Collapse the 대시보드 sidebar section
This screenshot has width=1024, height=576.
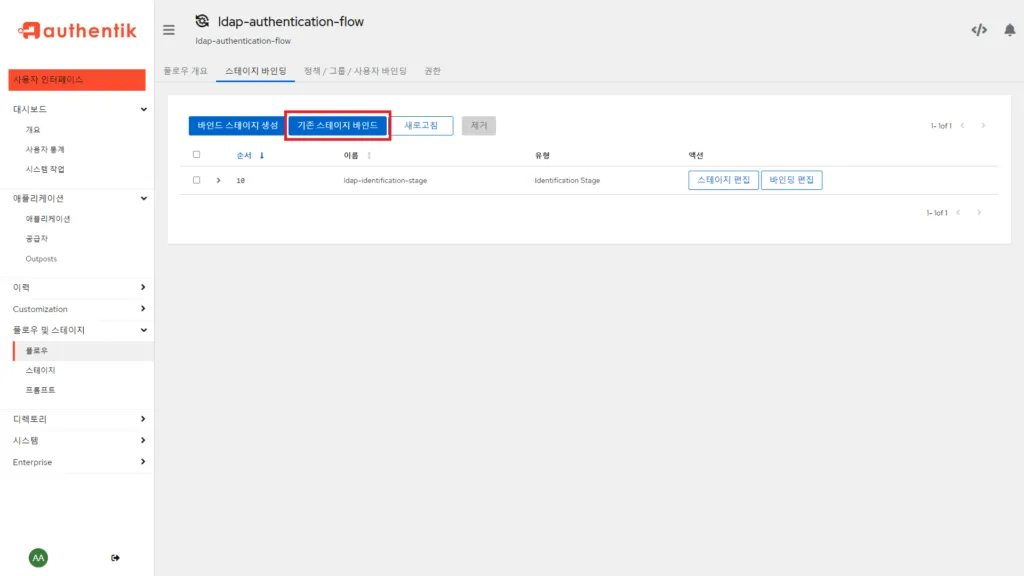pyautogui.click(x=142, y=107)
